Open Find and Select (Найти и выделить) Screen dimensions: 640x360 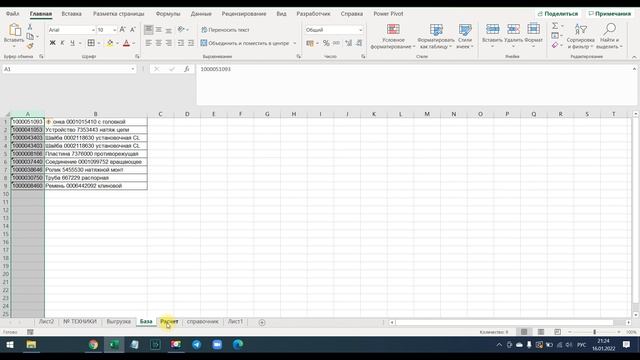[610, 36]
